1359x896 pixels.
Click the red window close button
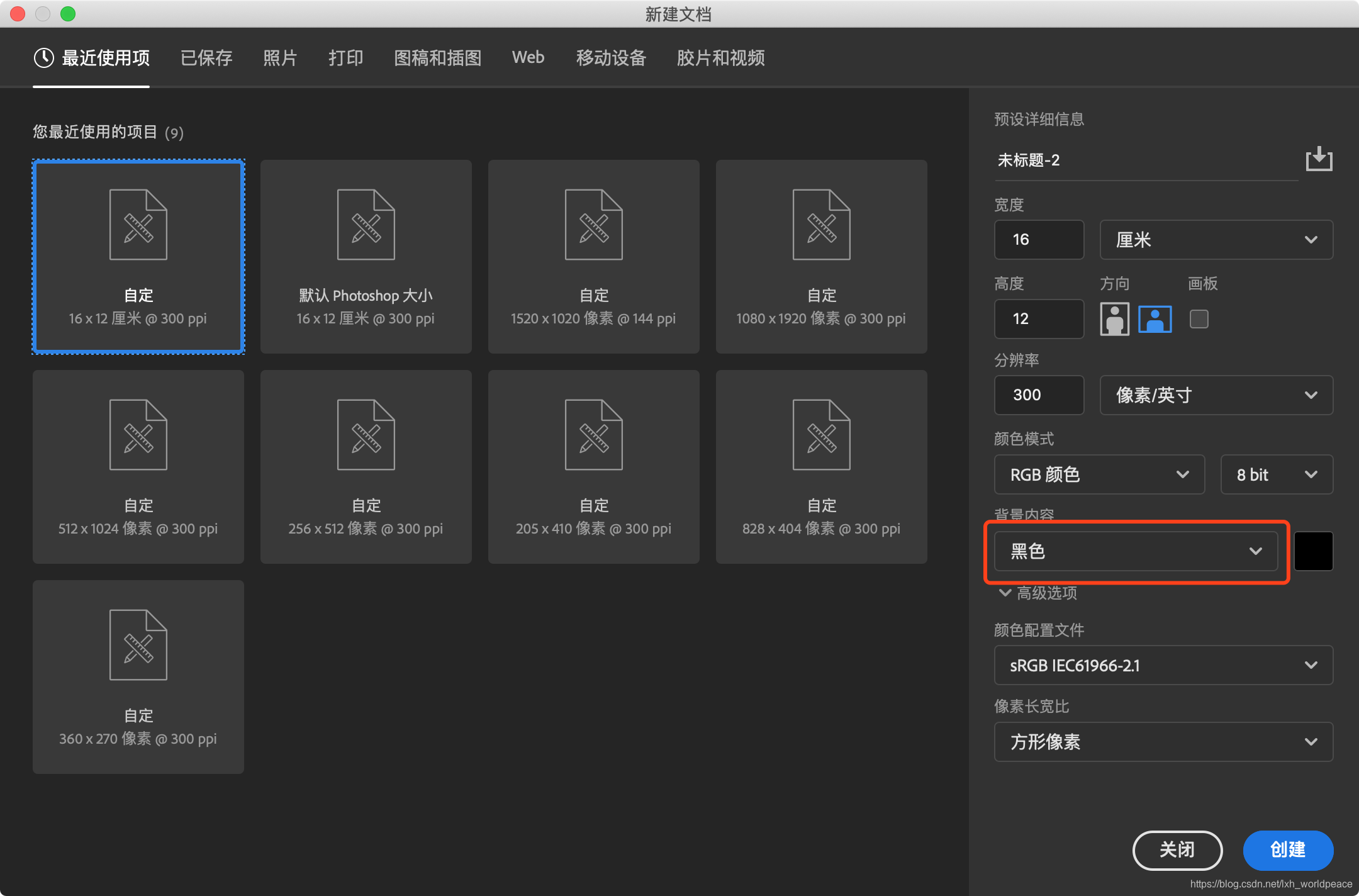18,14
